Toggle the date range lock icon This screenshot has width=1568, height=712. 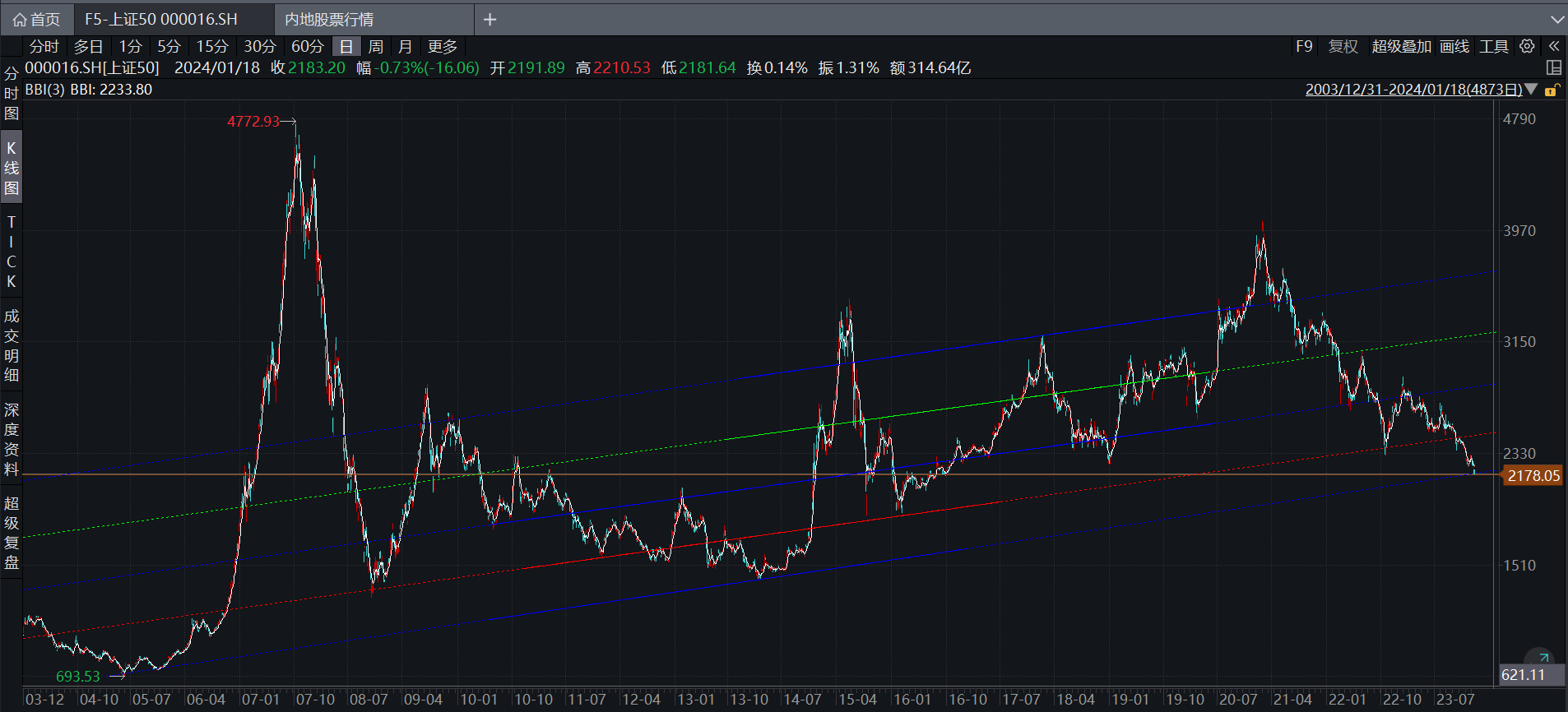pyautogui.click(x=1552, y=90)
